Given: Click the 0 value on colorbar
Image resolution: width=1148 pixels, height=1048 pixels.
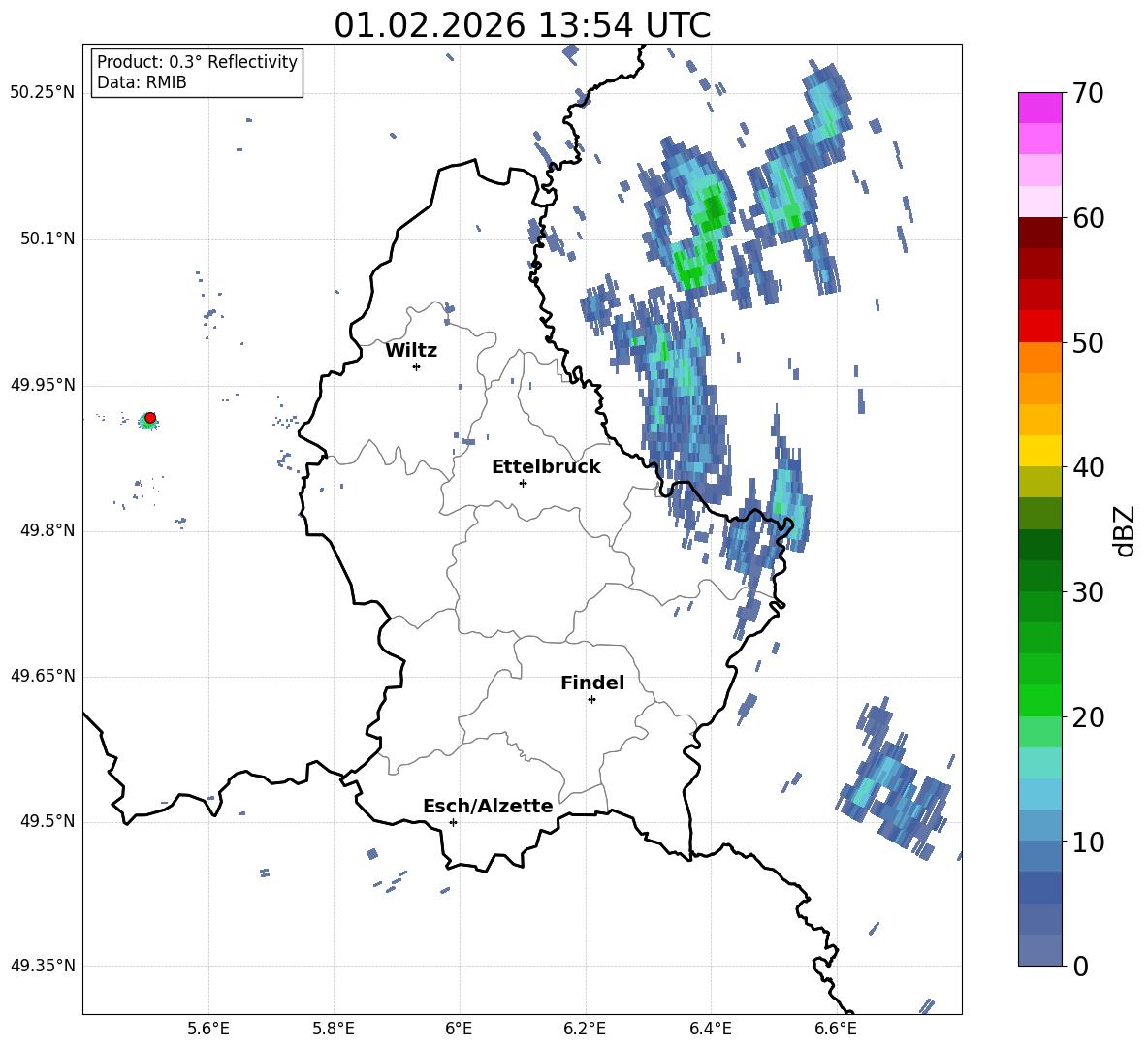Looking at the screenshot, I should coord(1080,967).
